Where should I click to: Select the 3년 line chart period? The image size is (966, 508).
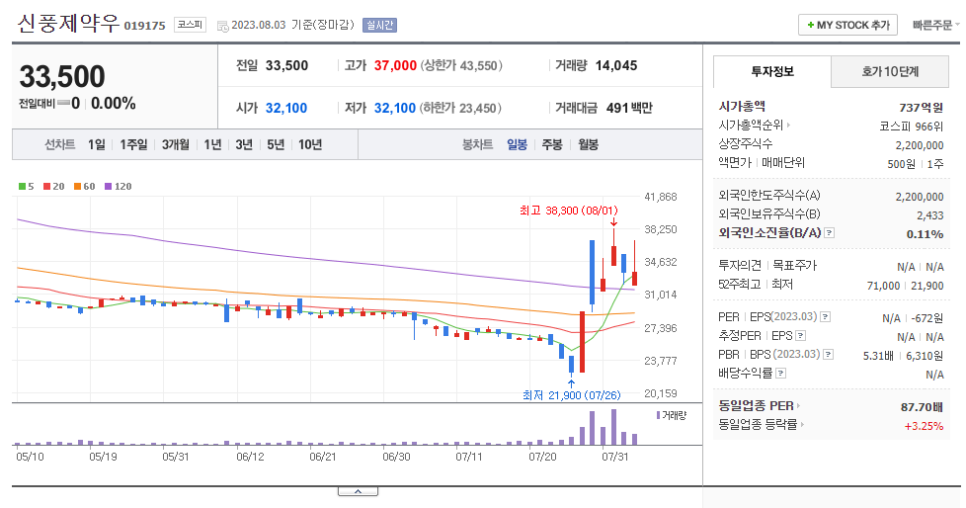click(244, 145)
